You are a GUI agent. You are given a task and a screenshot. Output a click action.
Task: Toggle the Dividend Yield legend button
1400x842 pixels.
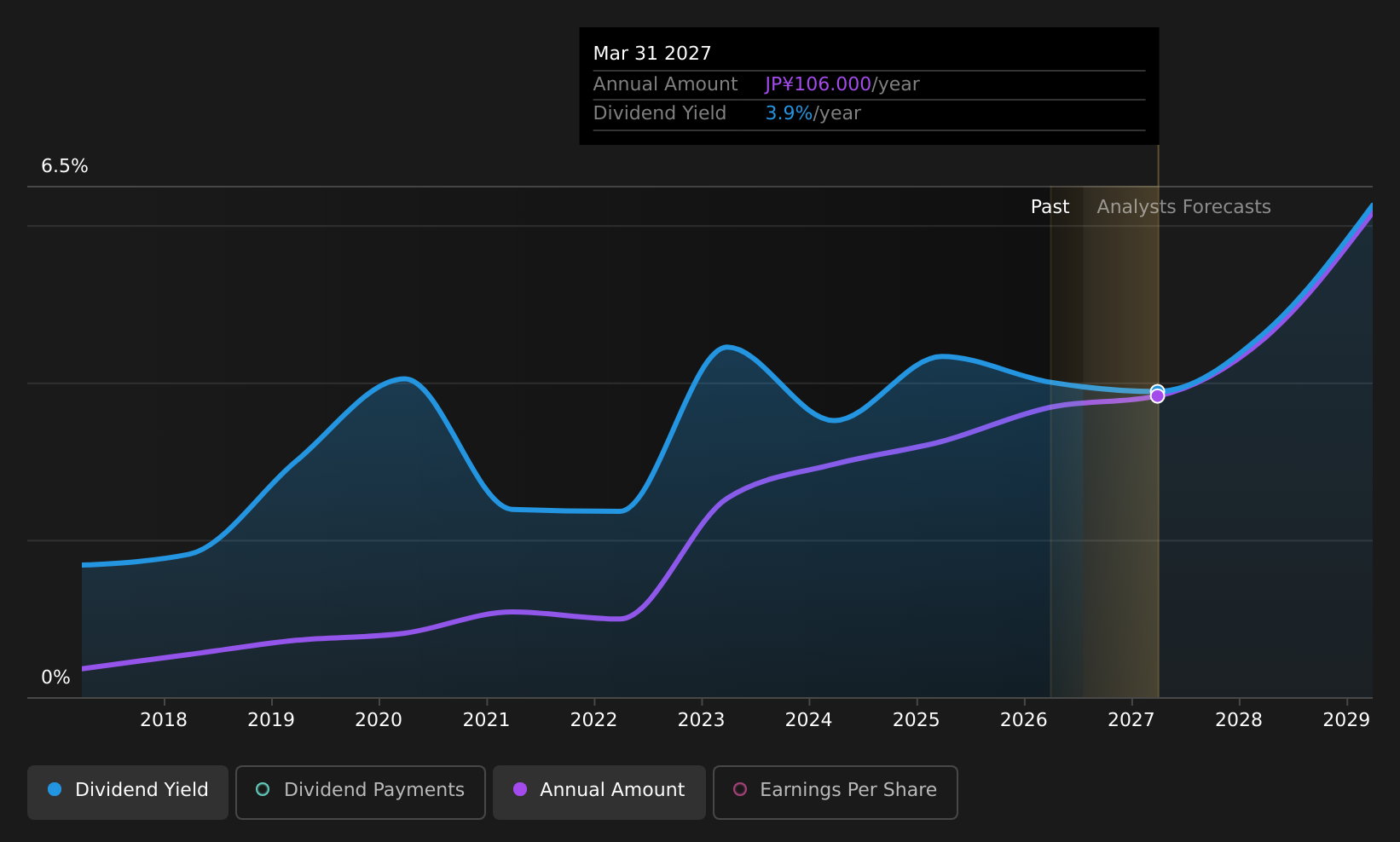[x=128, y=792]
